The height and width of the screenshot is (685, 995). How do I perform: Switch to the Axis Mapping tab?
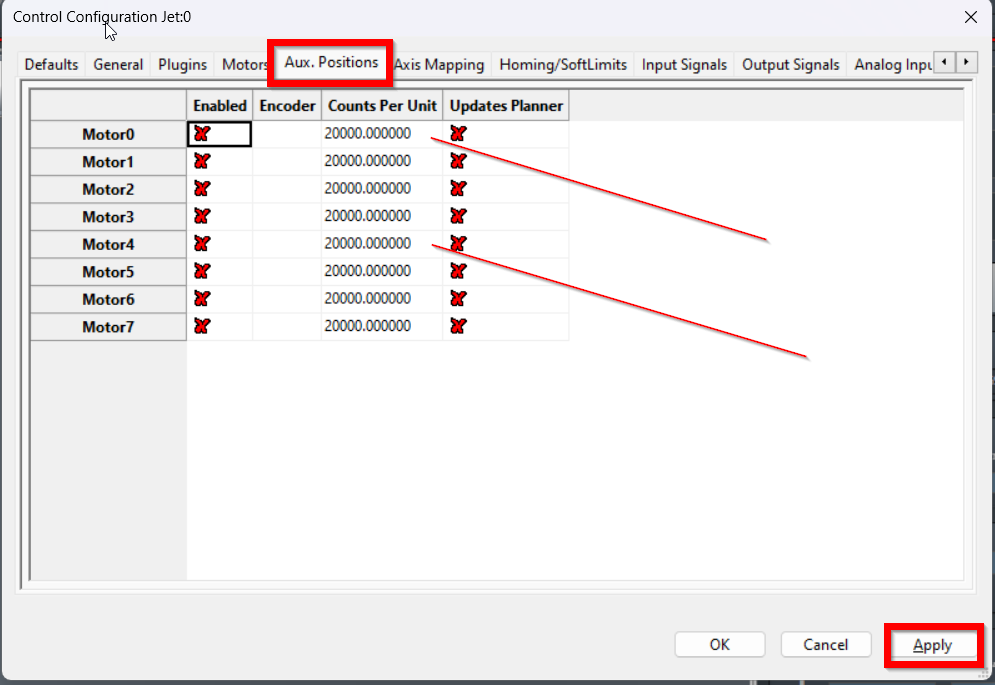point(439,65)
